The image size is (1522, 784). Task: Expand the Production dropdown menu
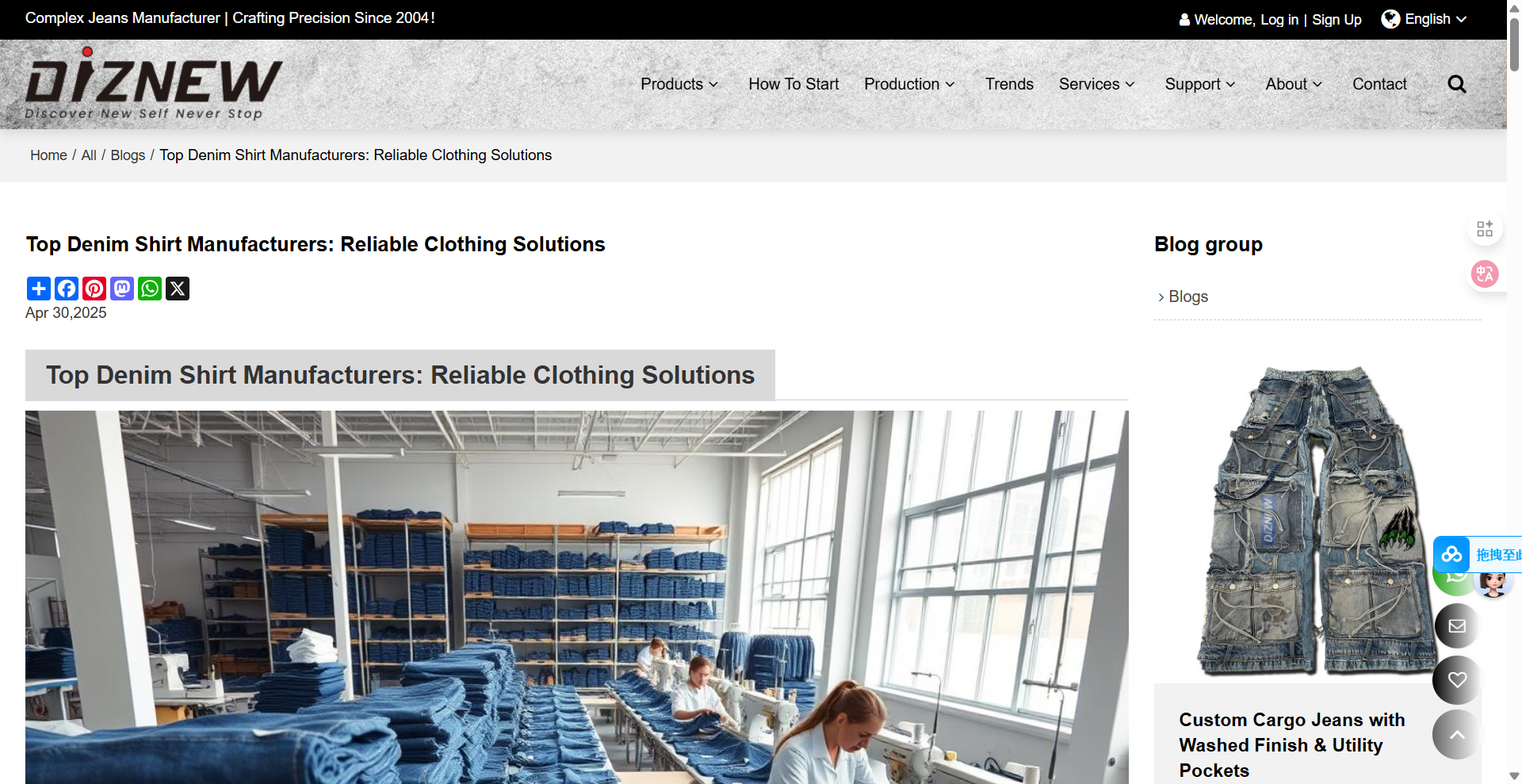coord(909,84)
